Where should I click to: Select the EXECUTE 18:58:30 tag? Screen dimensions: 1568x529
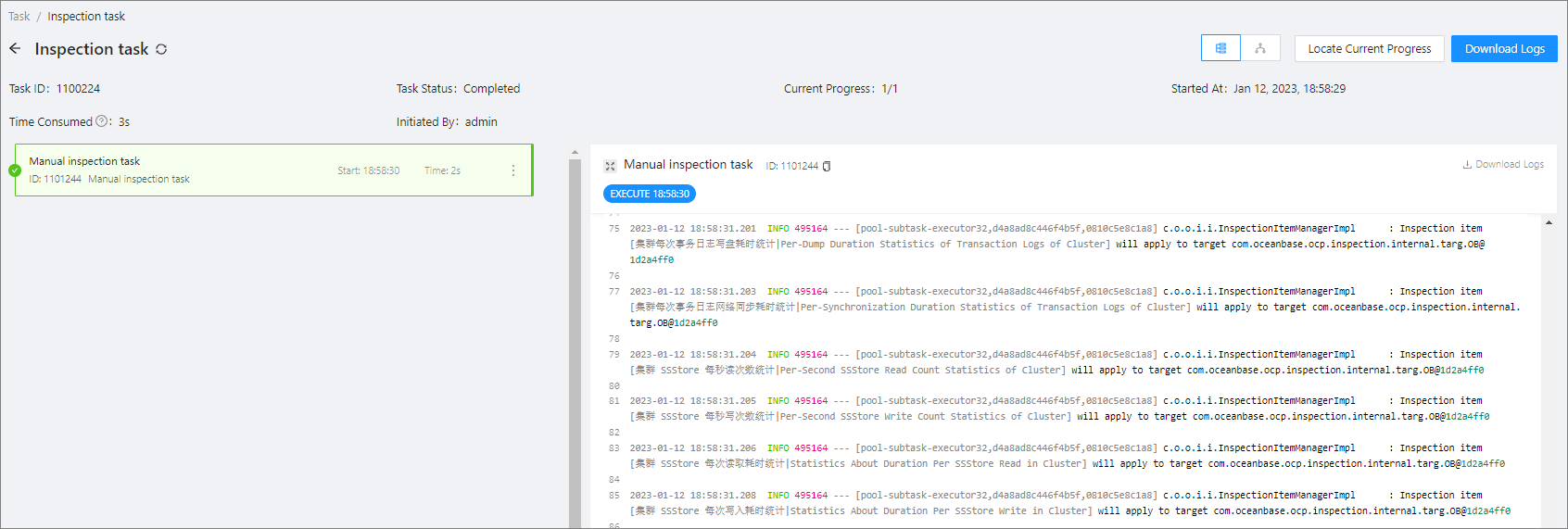pyautogui.click(x=650, y=194)
